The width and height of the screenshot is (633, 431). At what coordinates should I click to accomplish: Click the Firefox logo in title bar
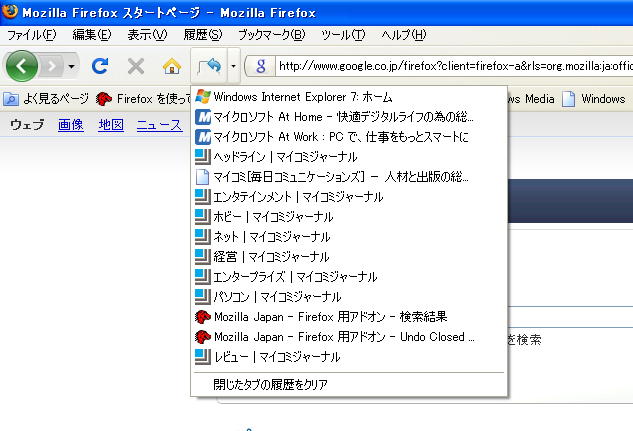10,11
